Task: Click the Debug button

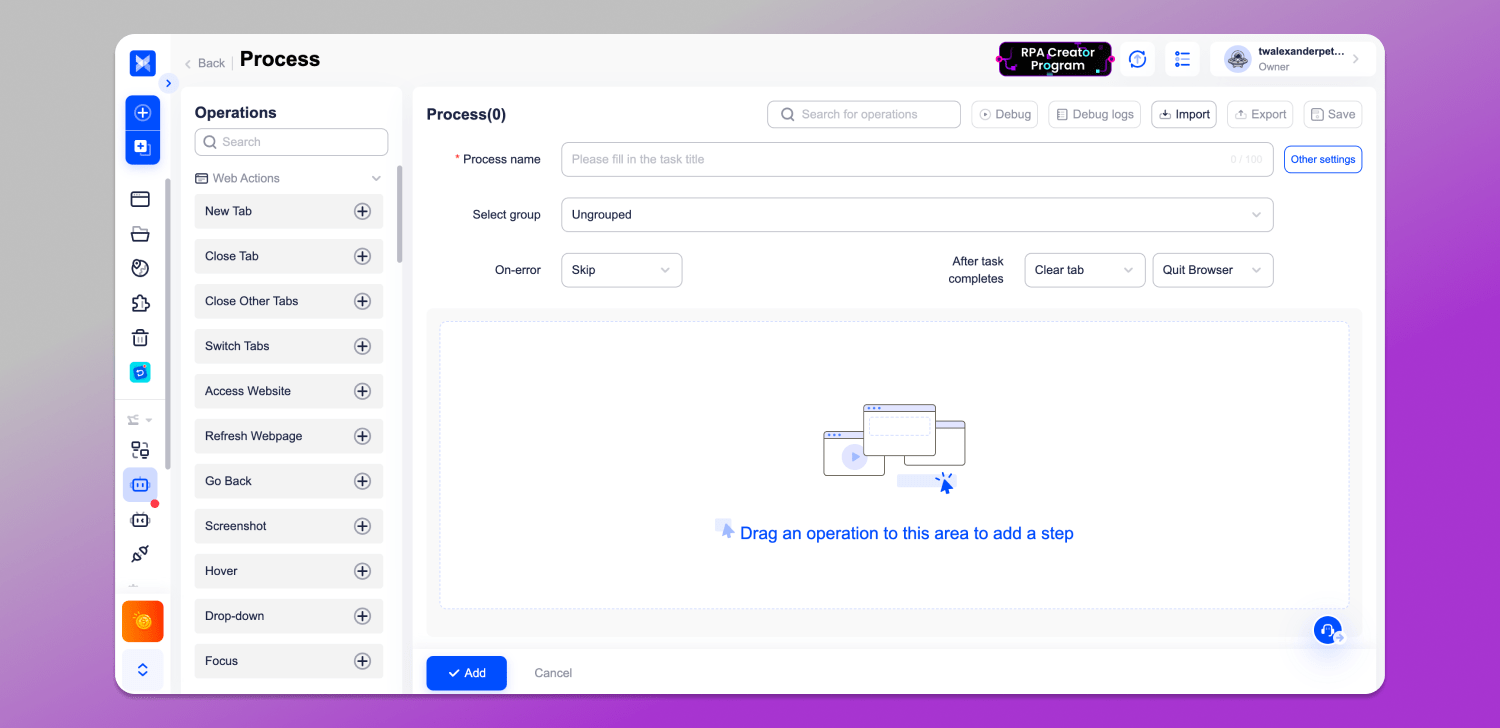Action: [x=1005, y=114]
